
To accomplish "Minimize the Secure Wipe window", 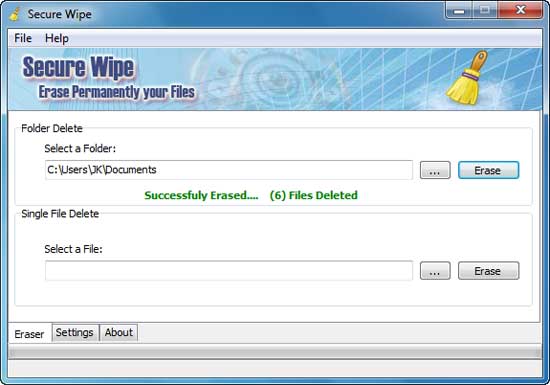I will [459, 11].
